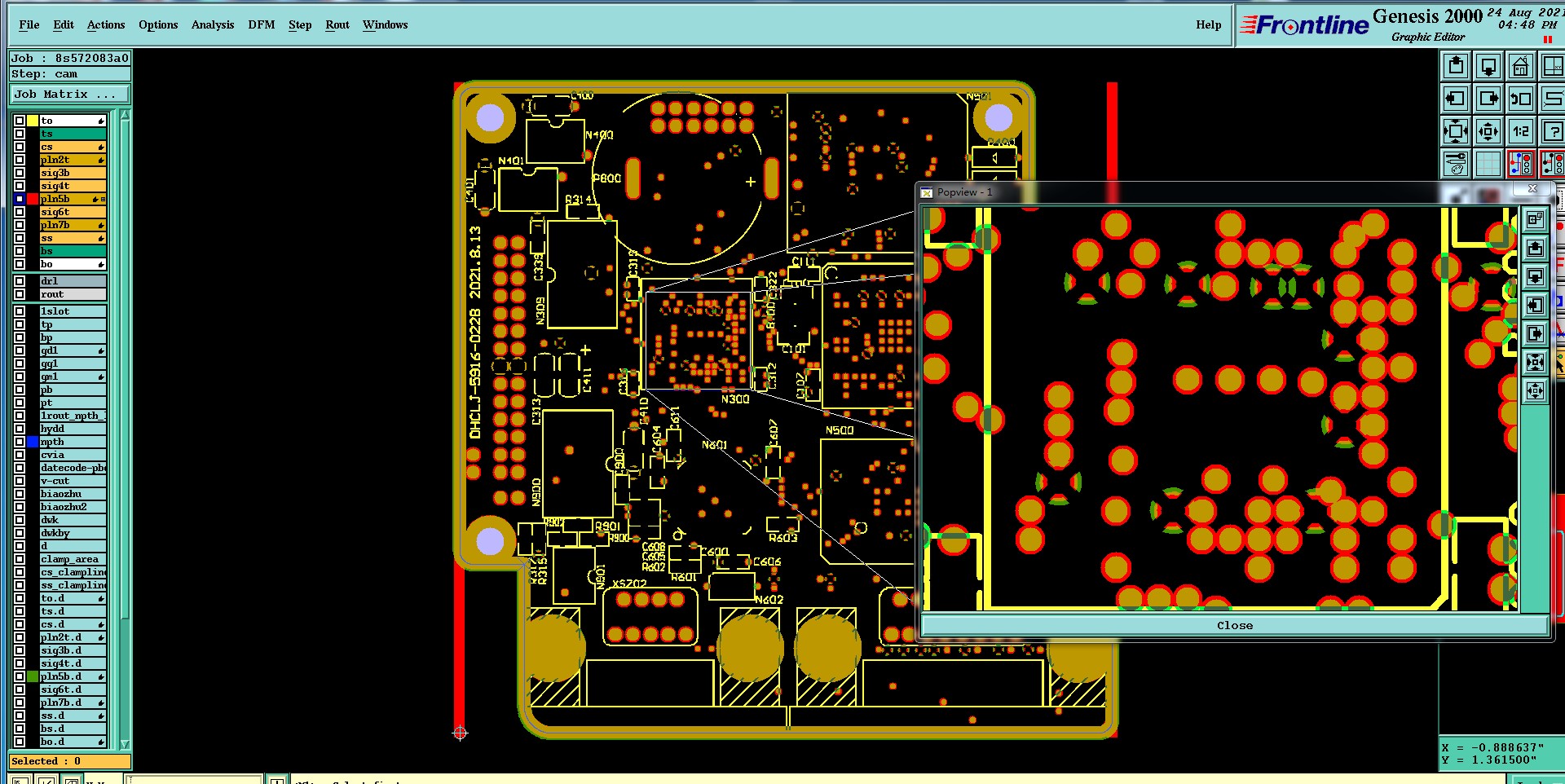Click the colored net traffic-light icon
This screenshot has height=784, width=1565.
1521,164
